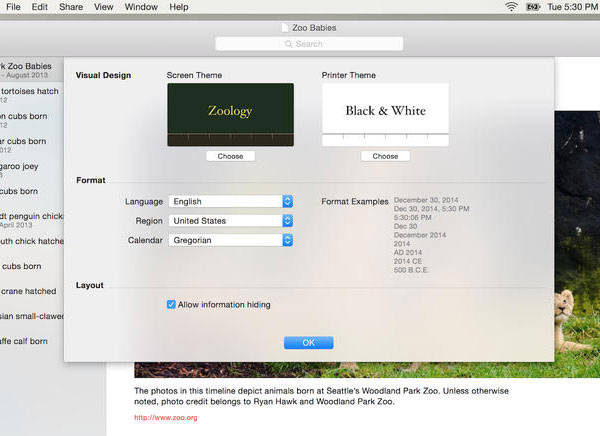
Task: Click the photo credit description paragraph
Action: (x=321, y=396)
